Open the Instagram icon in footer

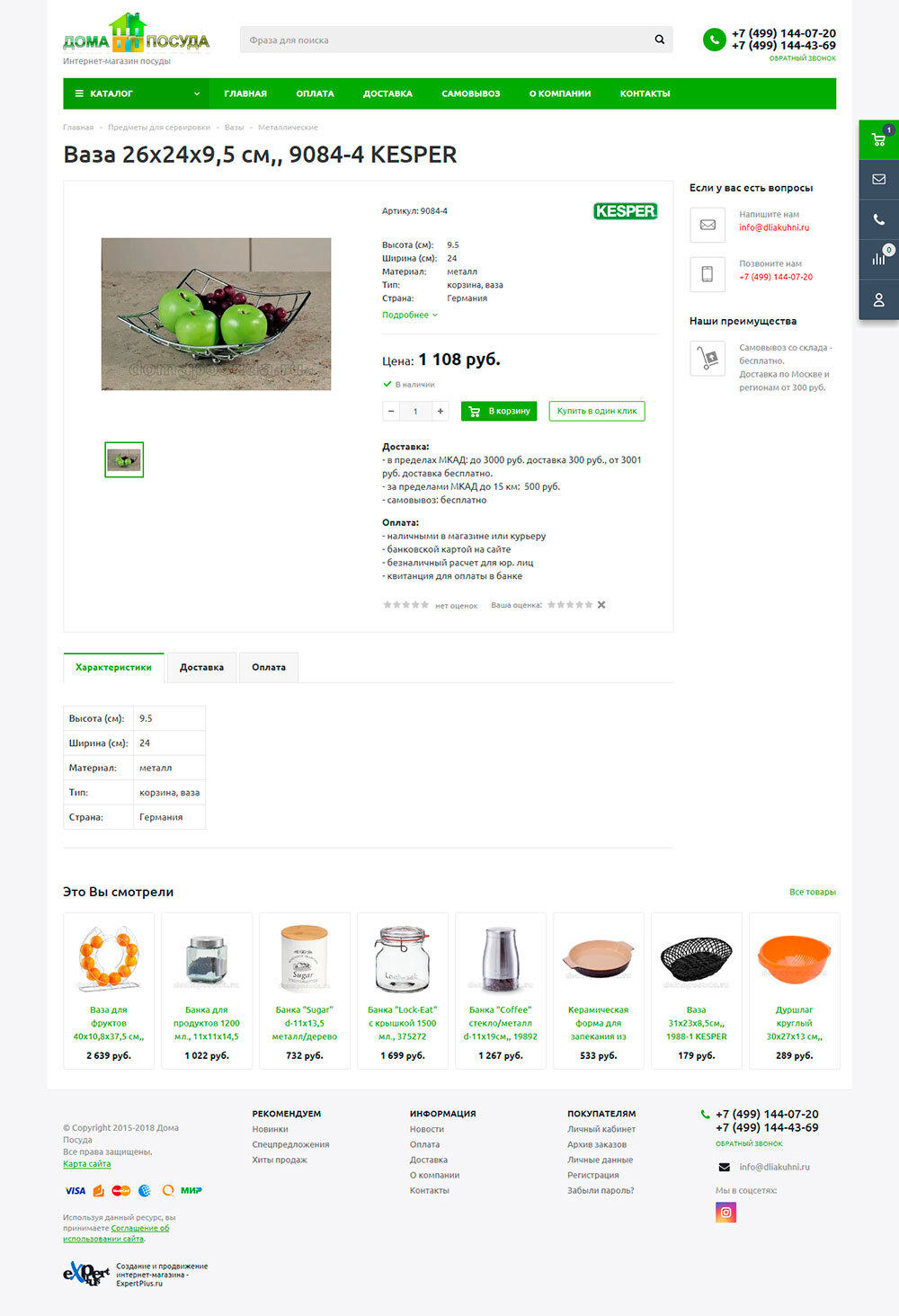click(x=725, y=1213)
